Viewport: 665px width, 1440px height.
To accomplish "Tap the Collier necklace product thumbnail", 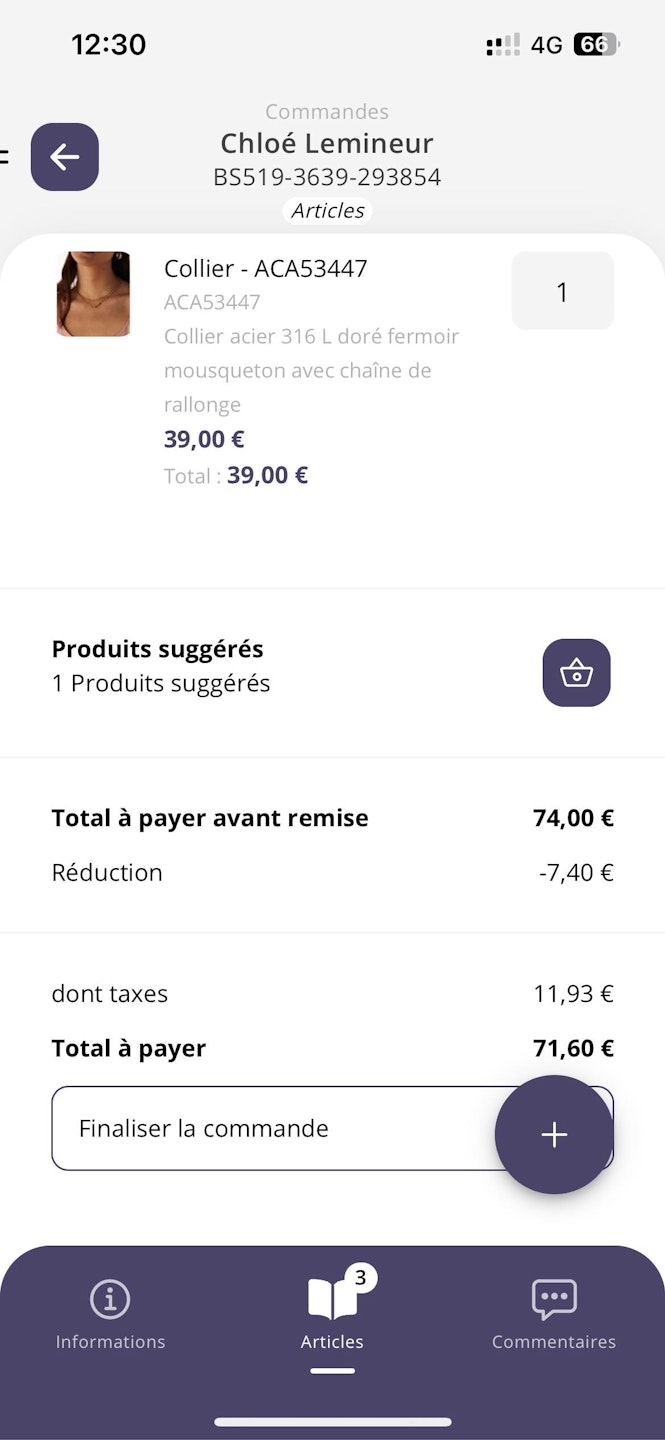I will pyautogui.click(x=93, y=294).
